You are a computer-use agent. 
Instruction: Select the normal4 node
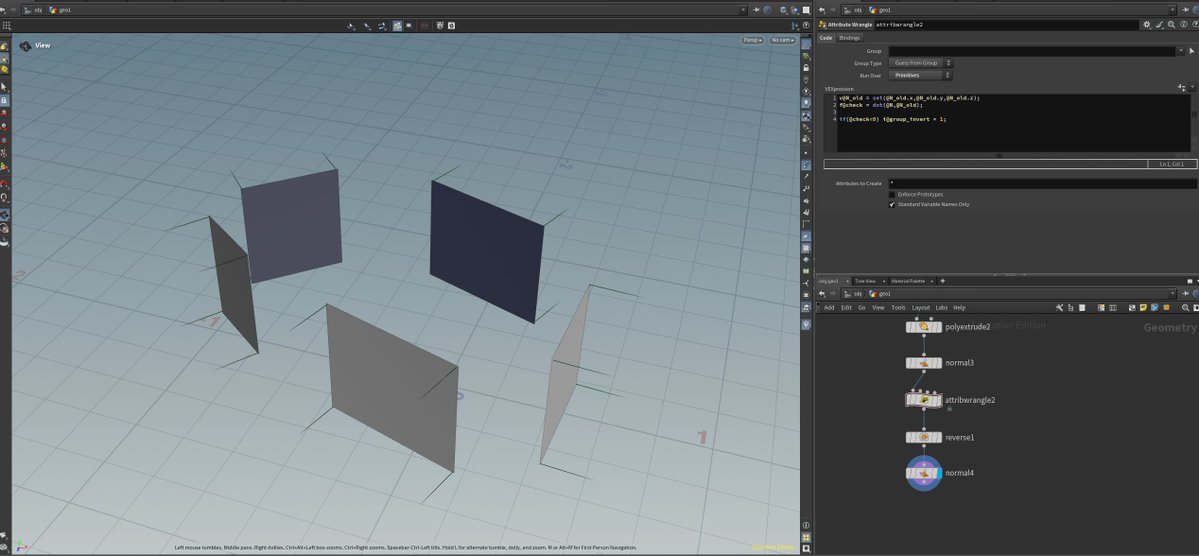[924, 473]
